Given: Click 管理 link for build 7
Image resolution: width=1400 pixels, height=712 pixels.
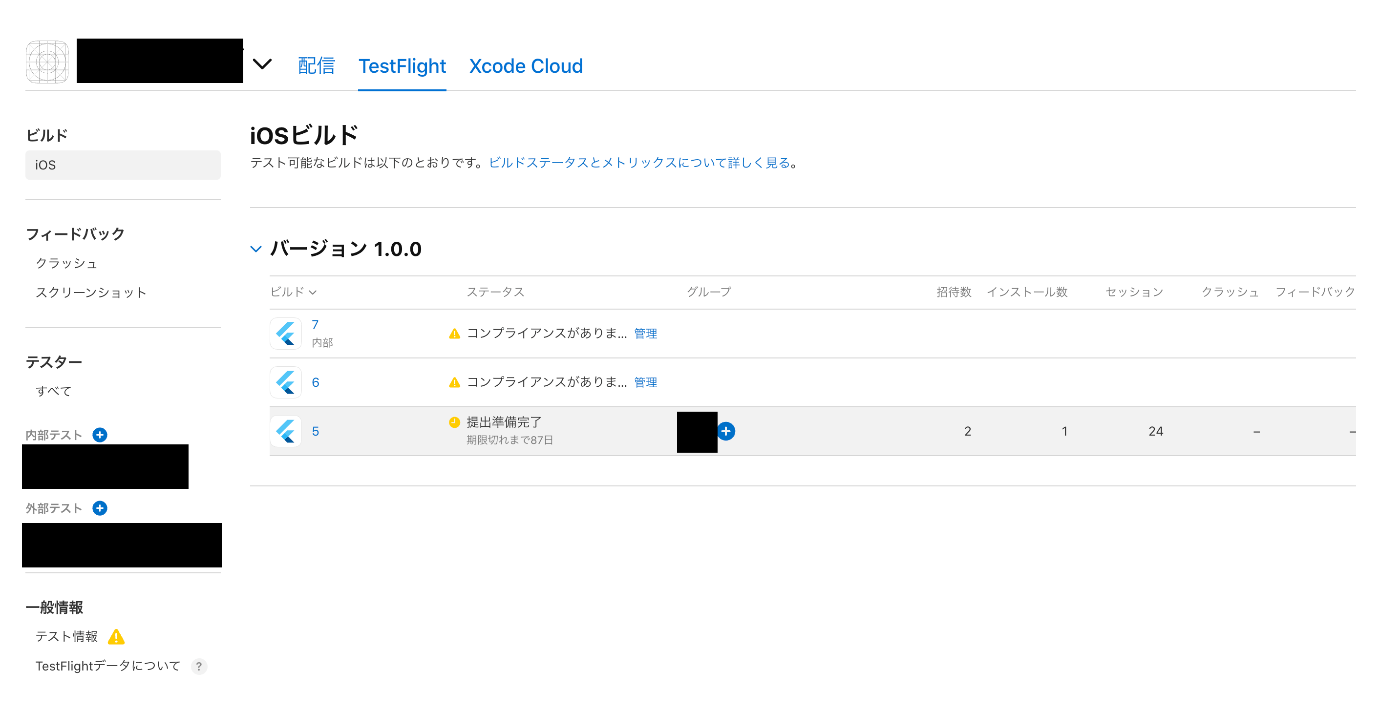Looking at the screenshot, I should [645, 334].
